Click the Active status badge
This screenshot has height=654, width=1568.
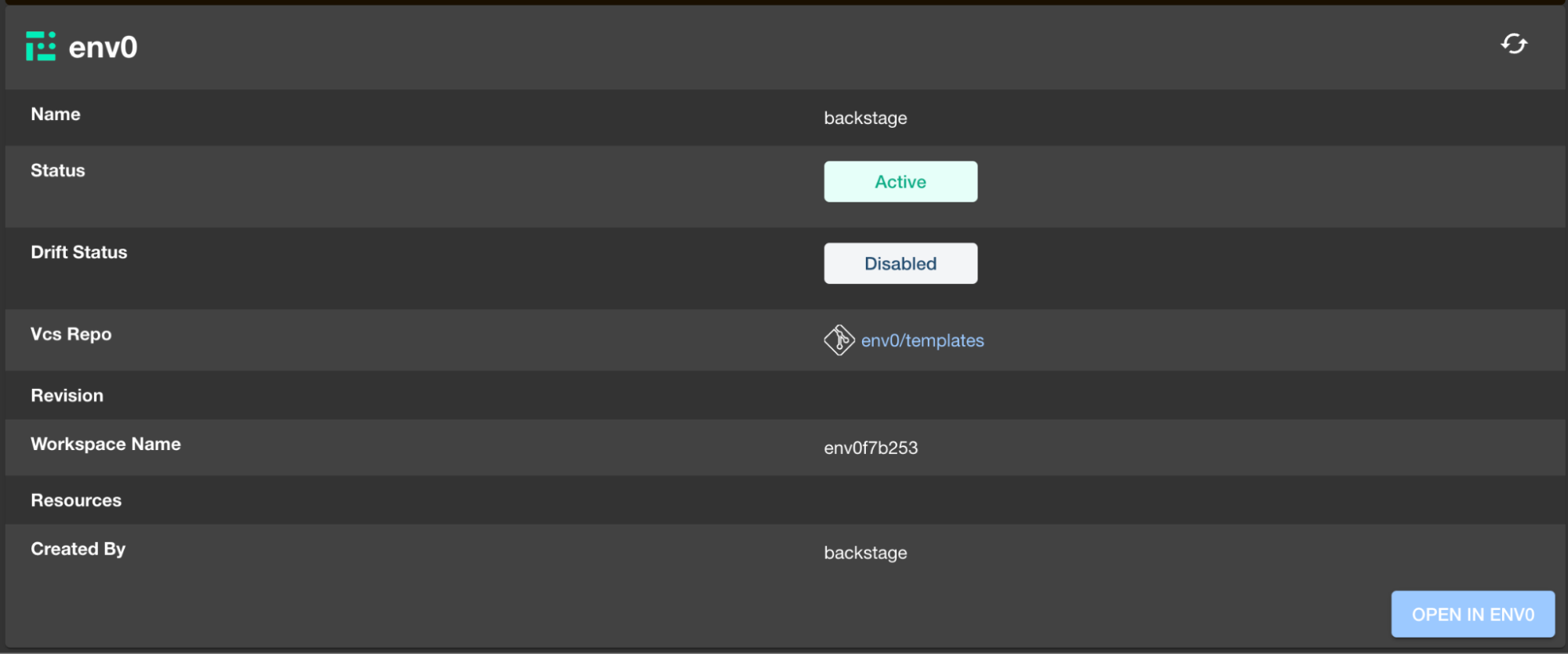coord(900,182)
